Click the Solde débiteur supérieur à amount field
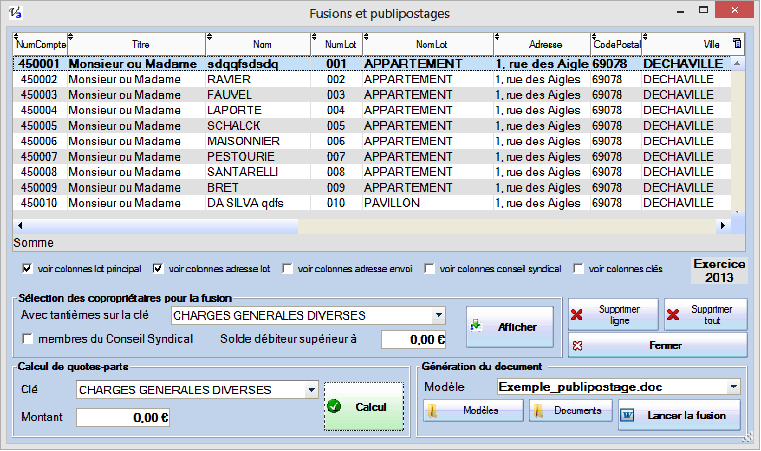 pyautogui.click(x=414, y=339)
